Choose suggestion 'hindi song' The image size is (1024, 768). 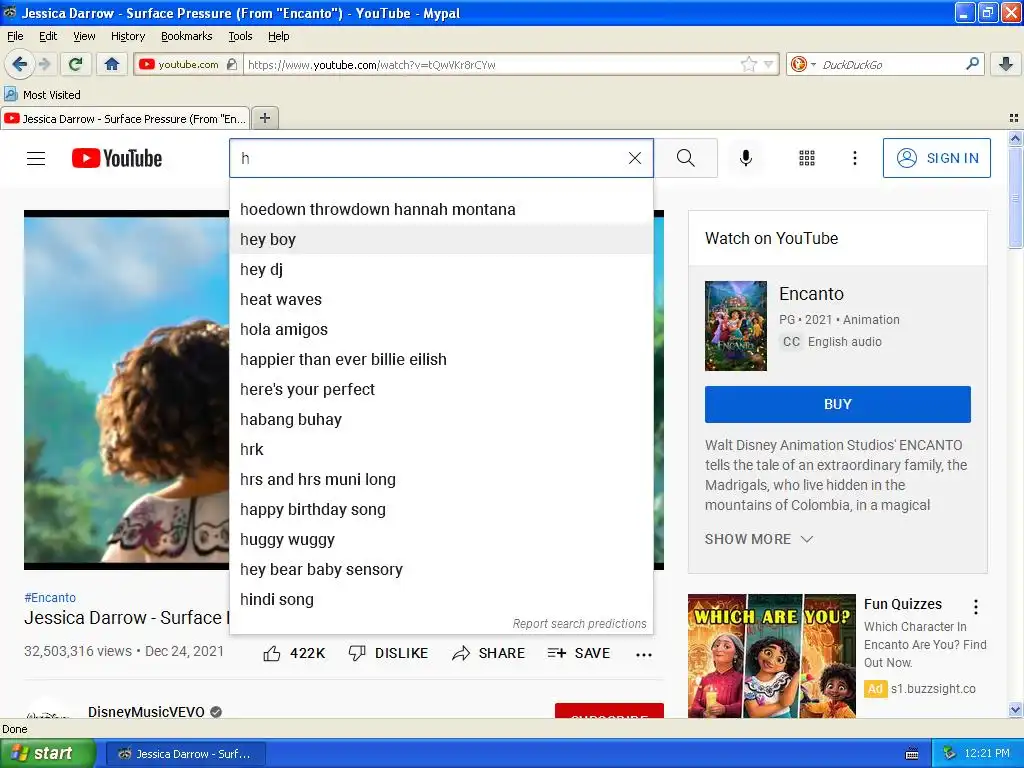click(x=441, y=600)
